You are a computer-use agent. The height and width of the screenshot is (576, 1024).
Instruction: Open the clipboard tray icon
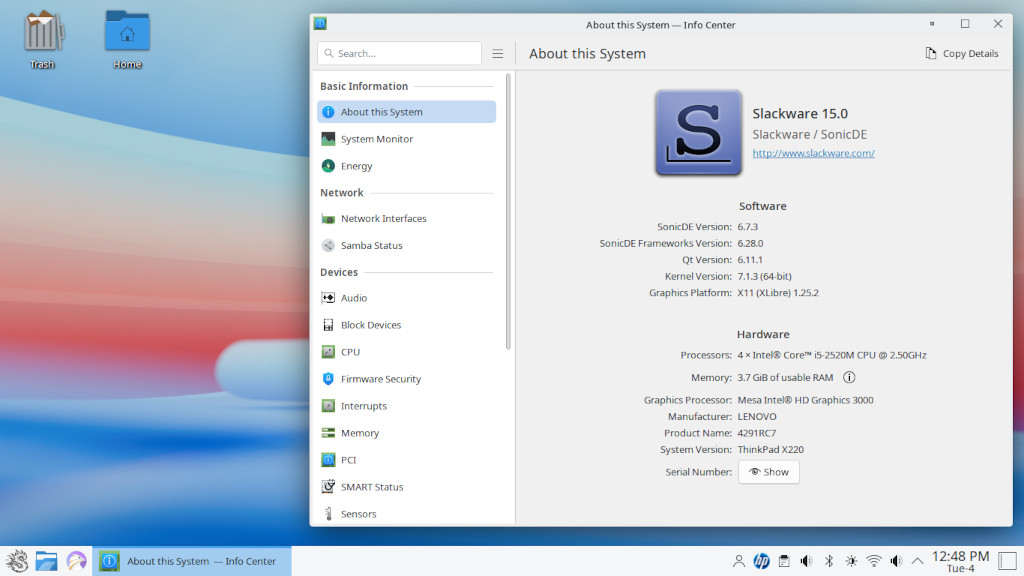click(784, 561)
